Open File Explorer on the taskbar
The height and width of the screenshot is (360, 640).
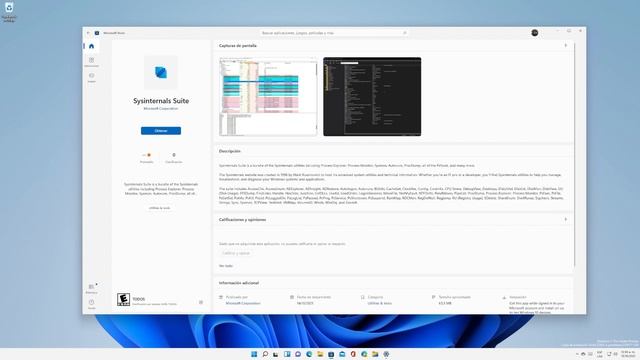320,354
